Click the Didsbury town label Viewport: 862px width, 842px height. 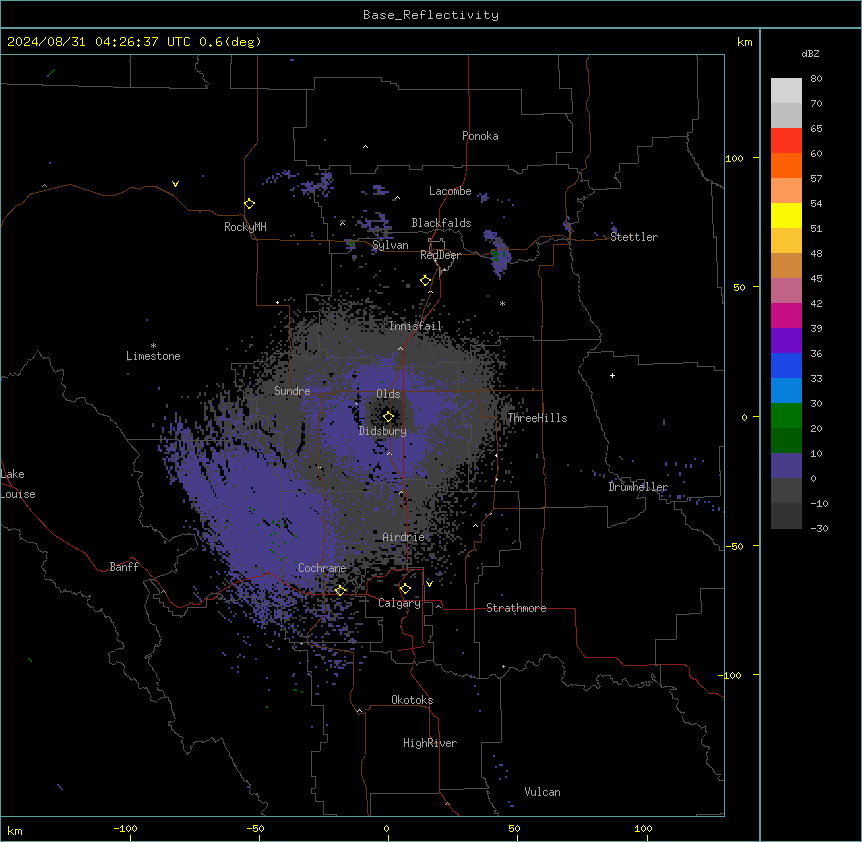click(383, 431)
